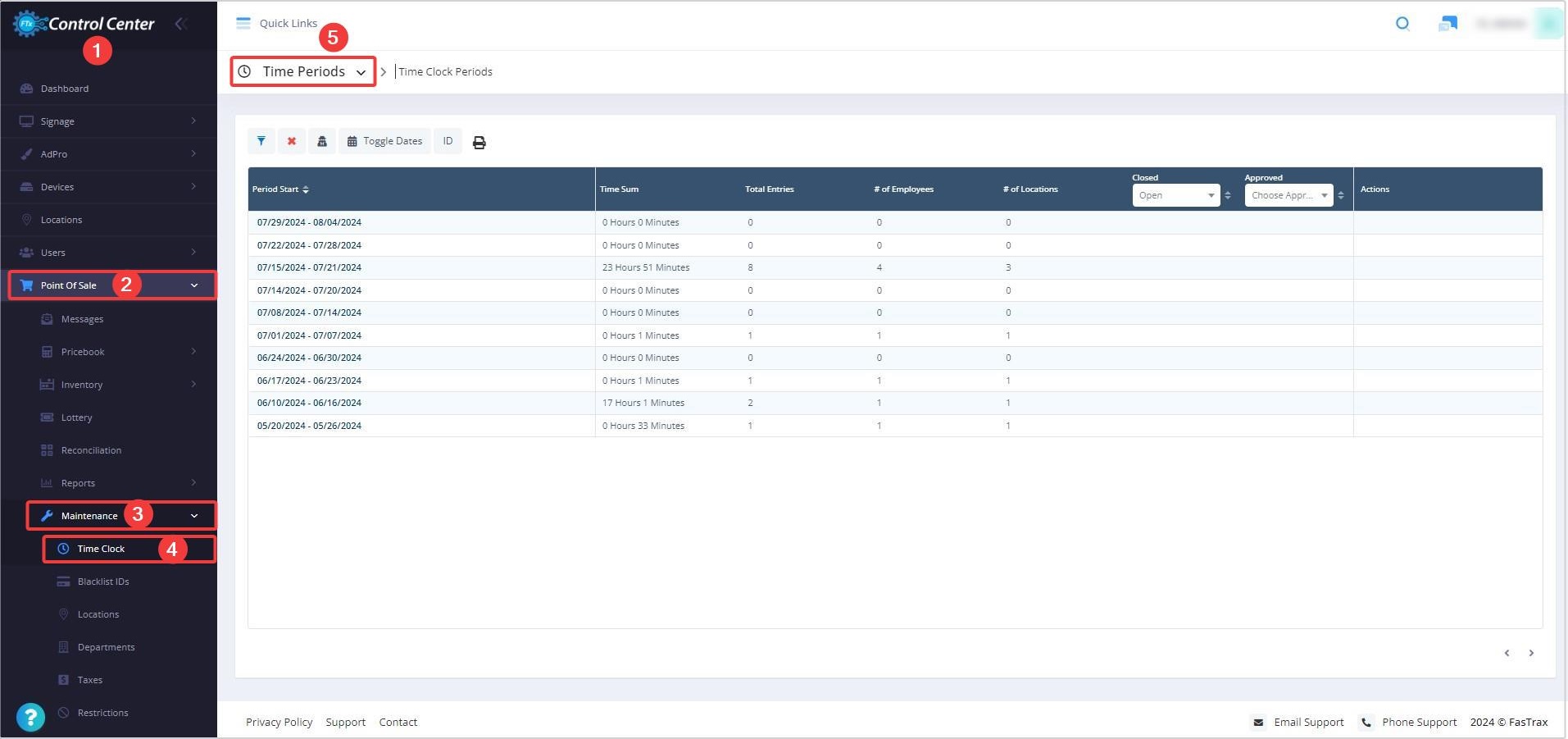Select Blacklist IDs under Maintenance

[x=103, y=582]
